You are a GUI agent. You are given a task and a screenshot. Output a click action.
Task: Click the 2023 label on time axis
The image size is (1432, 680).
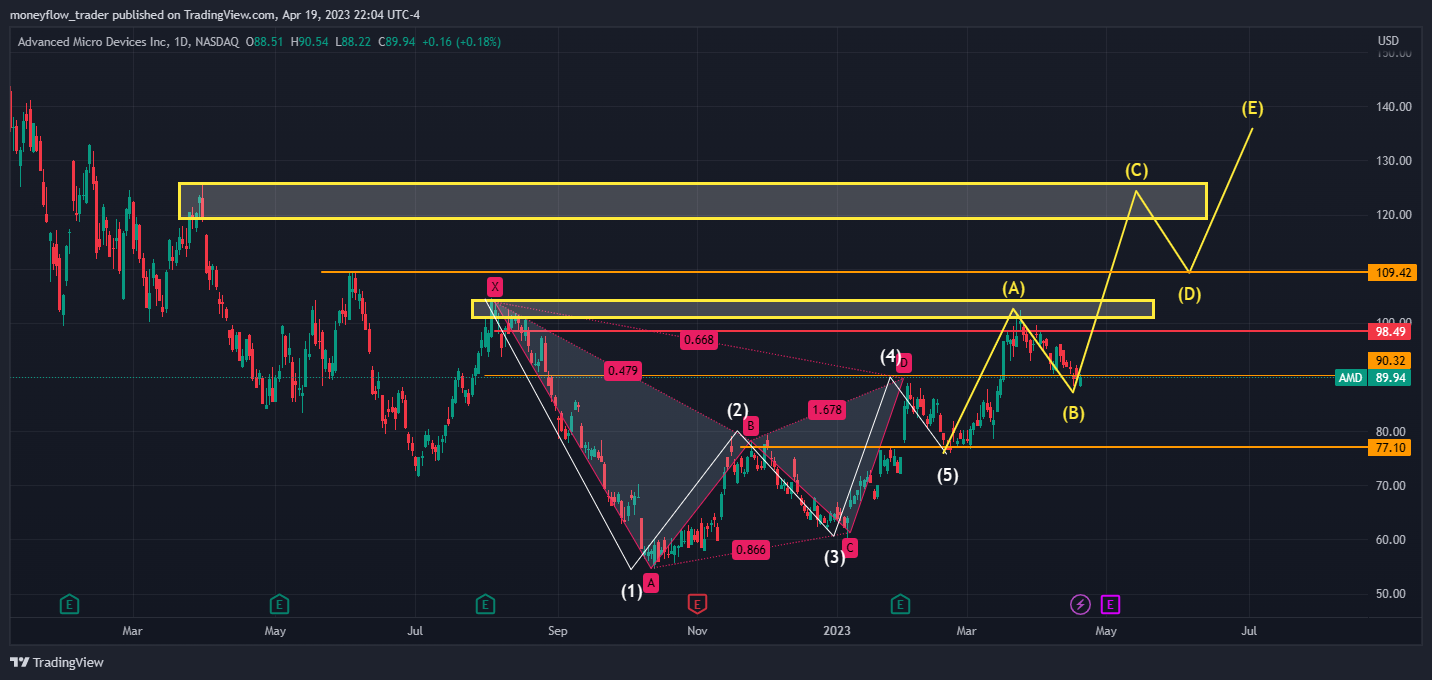[837, 631]
